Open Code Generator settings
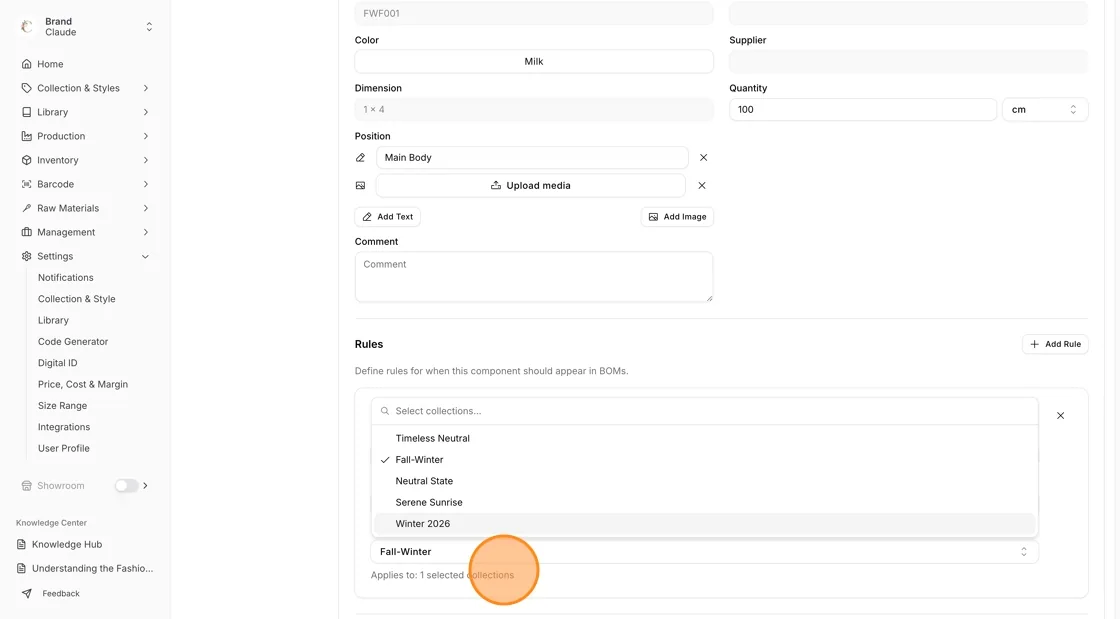The image size is (1120, 619). coord(73,342)
